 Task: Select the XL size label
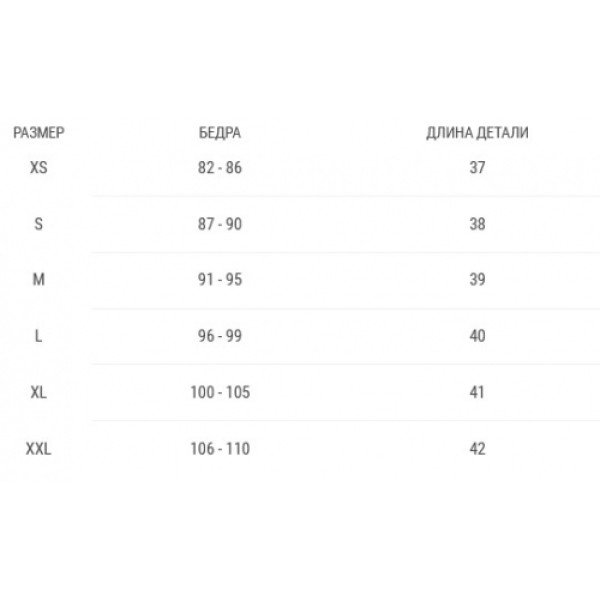(39, 392)
